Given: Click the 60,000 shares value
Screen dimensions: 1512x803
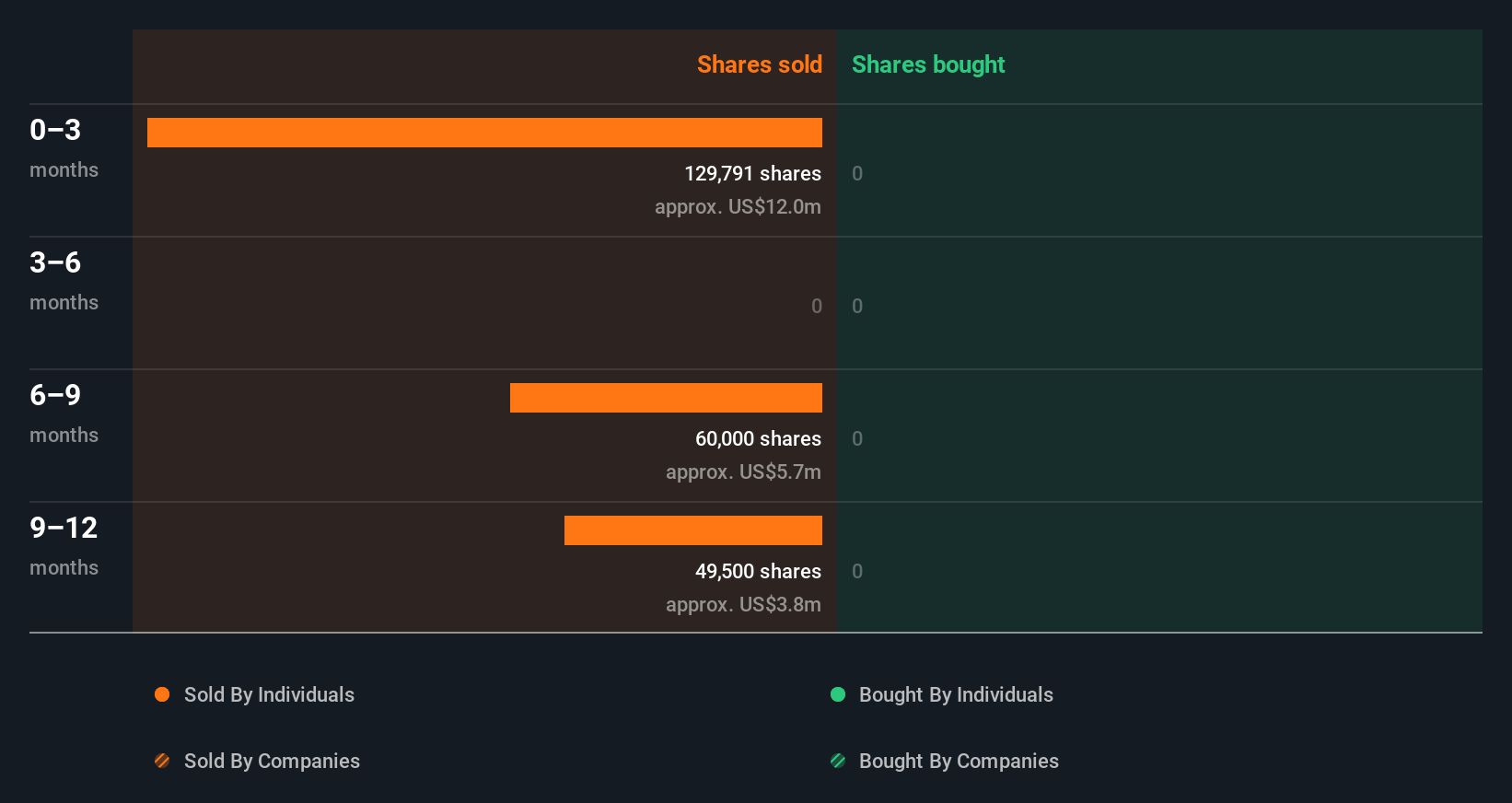Looking at the screenshot, I should pos(758,438).
